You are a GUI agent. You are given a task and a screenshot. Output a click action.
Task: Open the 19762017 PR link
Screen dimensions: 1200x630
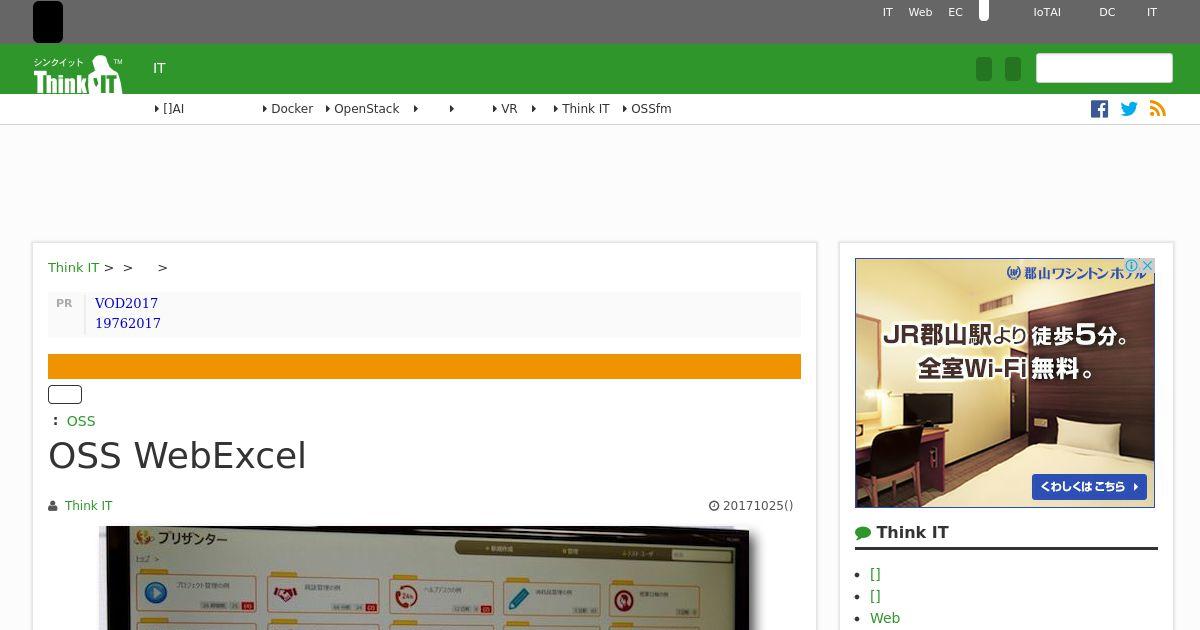128,323
